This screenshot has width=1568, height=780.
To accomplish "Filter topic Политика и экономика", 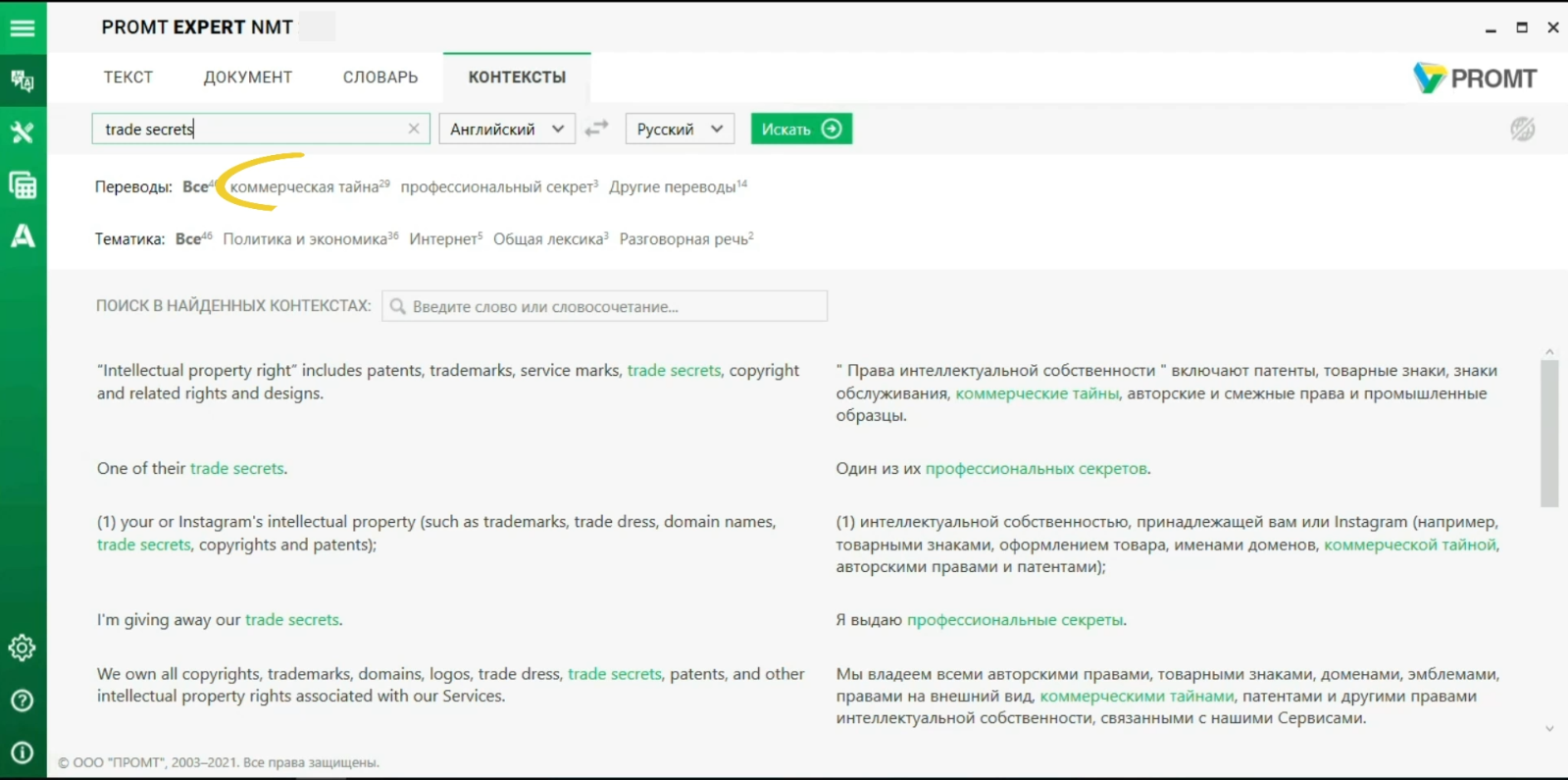I will [x=310, y=238].
